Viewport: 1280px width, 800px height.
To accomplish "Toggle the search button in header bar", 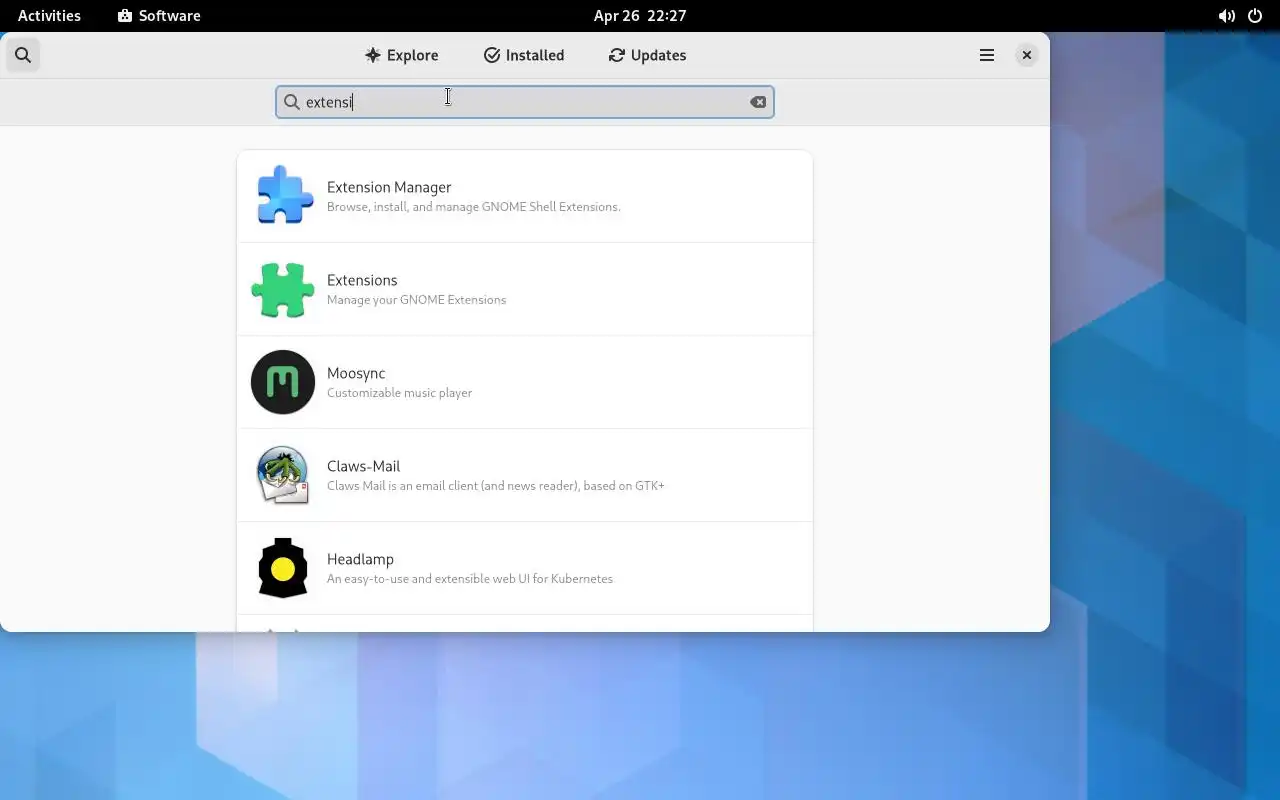I will (x=23, y=55).
